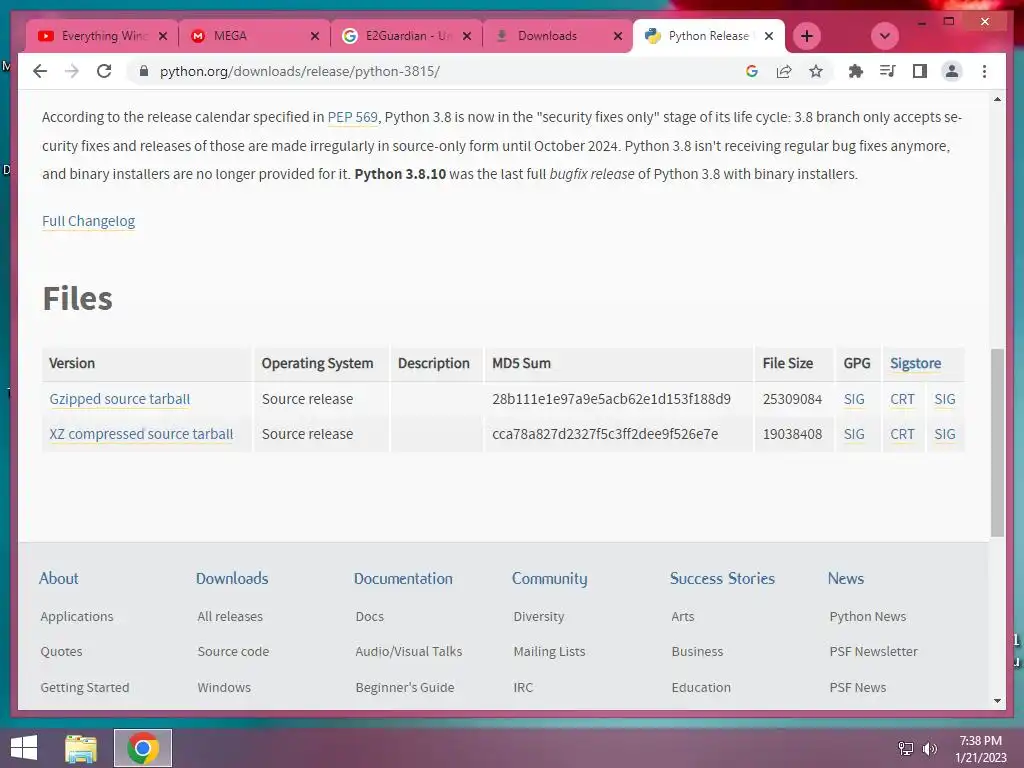This screenshot has width=1024, height=768.
Task: Switch to the Everything Windows YouTube tab
Action: point(102,36)
